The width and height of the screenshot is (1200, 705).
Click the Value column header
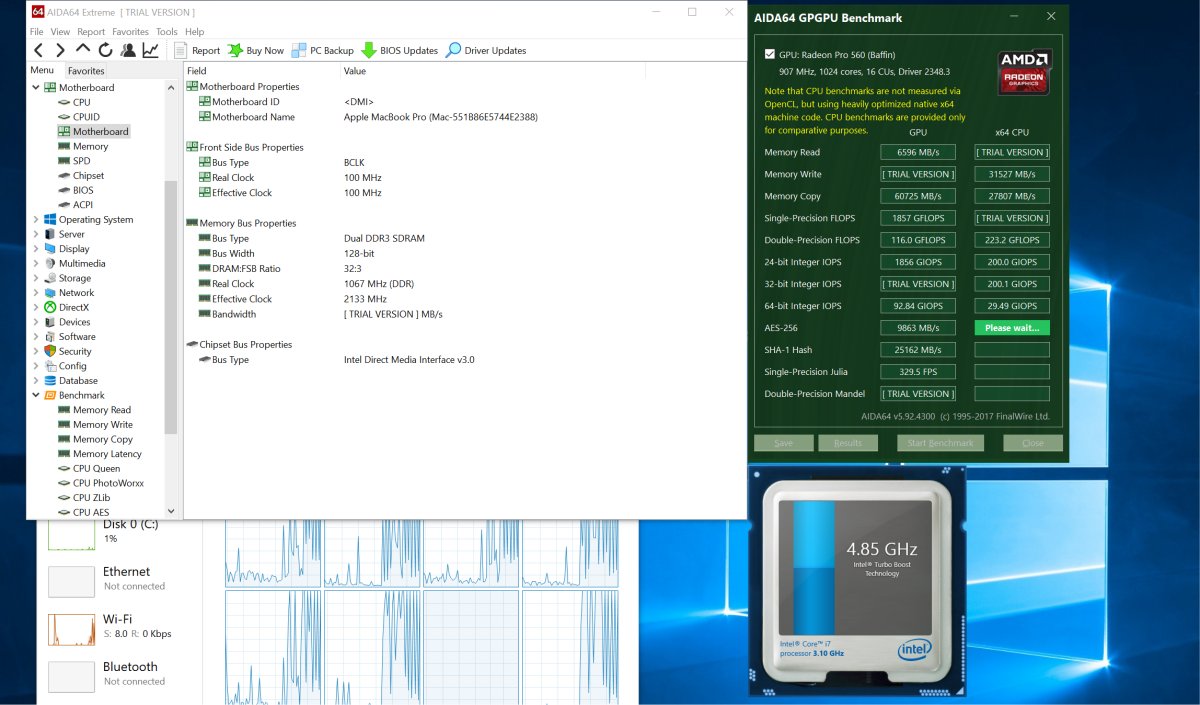(x=493, y=71)
